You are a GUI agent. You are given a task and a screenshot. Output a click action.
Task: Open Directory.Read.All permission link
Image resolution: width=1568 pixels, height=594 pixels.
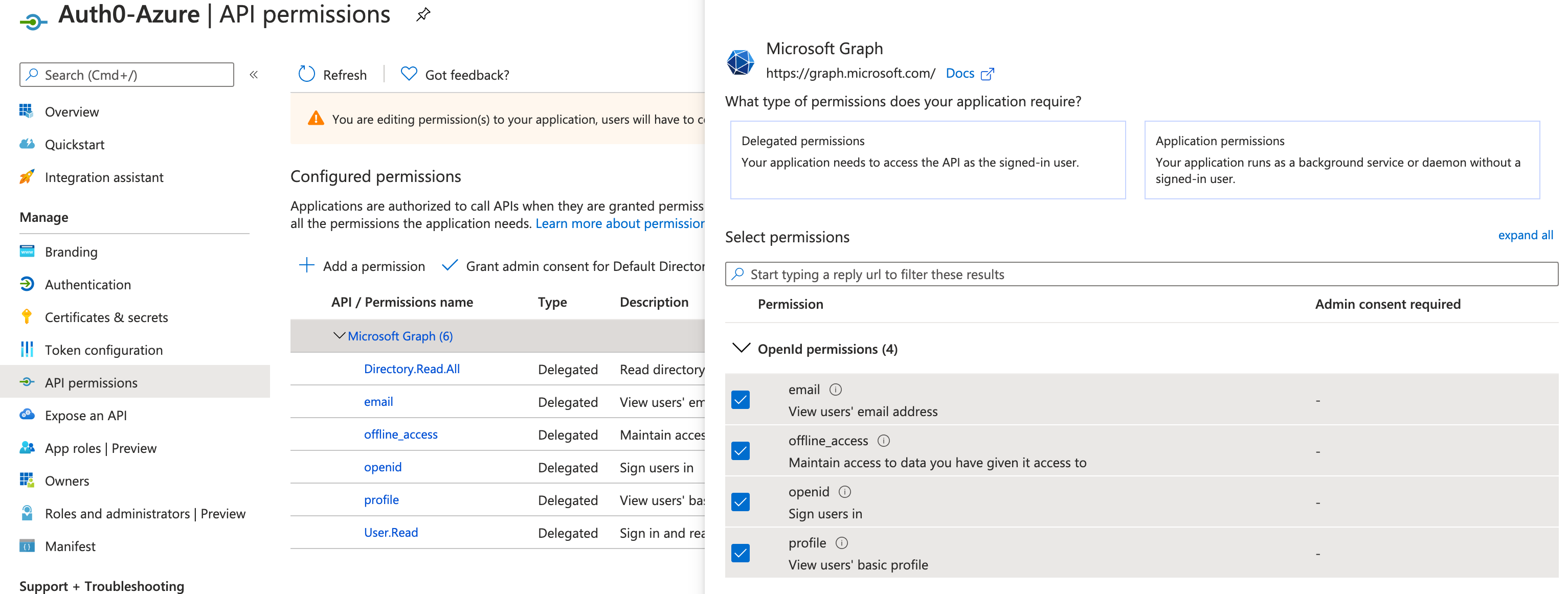(412, 369)
